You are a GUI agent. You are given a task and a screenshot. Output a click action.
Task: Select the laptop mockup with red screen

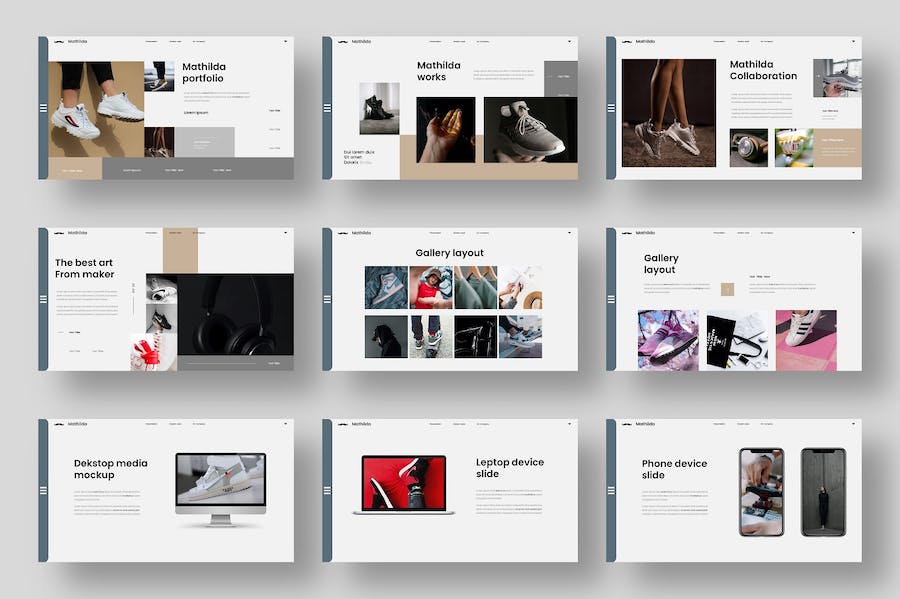click(x=403, y=485)
